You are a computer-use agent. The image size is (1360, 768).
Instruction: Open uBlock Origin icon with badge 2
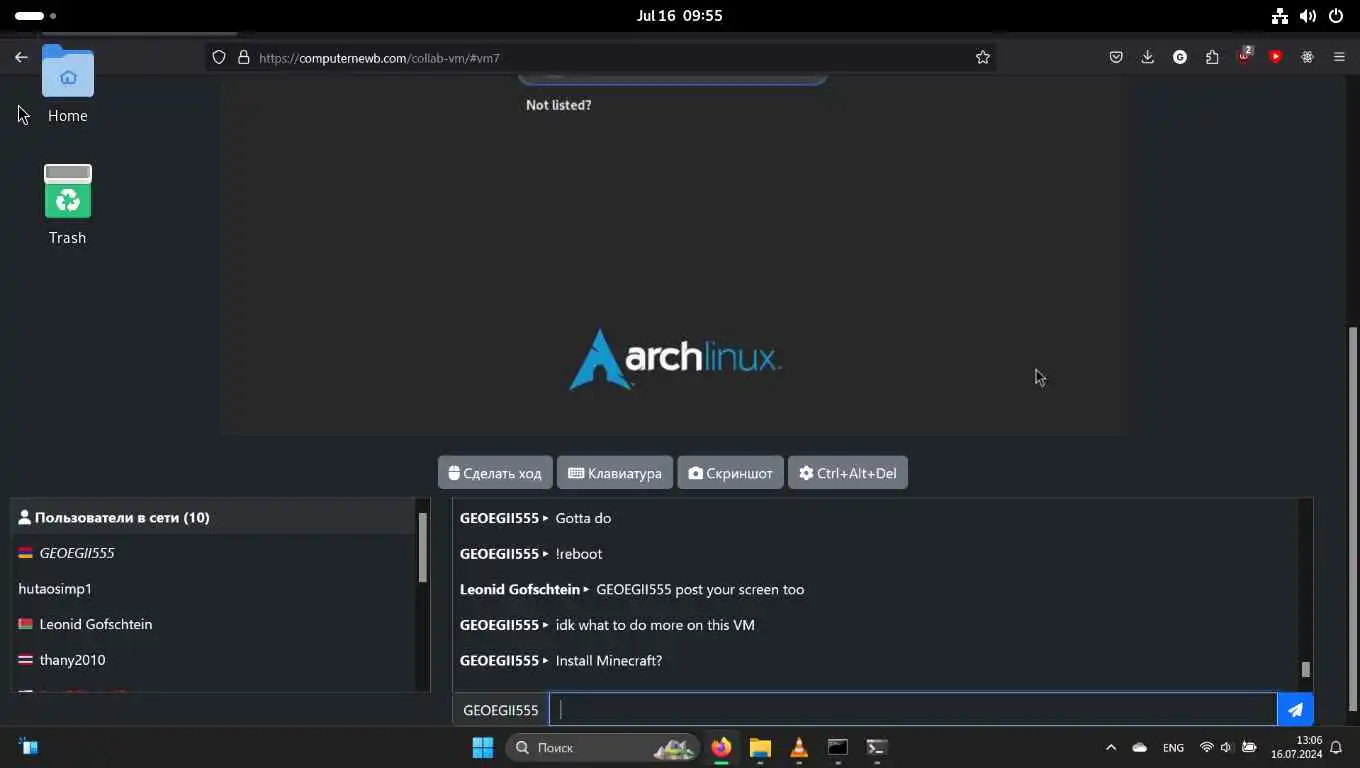pos(1244,55)
